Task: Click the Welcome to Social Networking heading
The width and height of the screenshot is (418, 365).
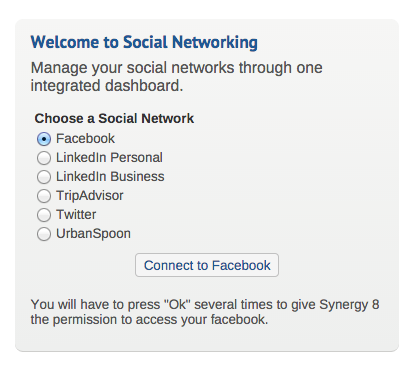Action: pos(144,42)
